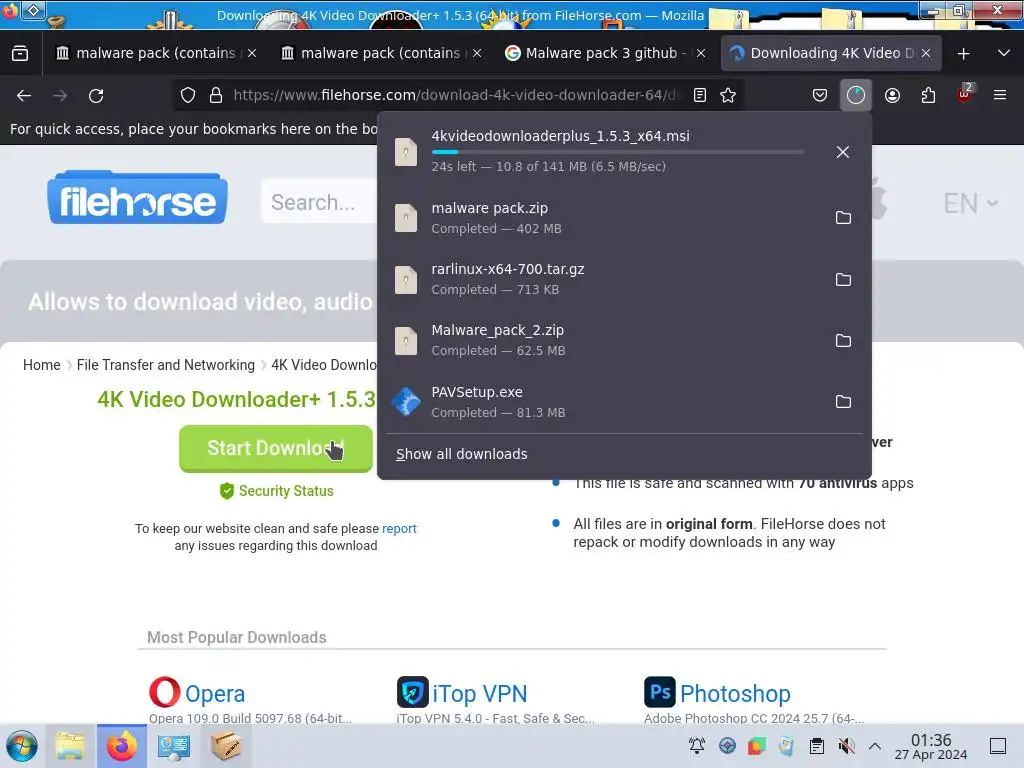Open FileHorse logo home link

click(138, 198)
